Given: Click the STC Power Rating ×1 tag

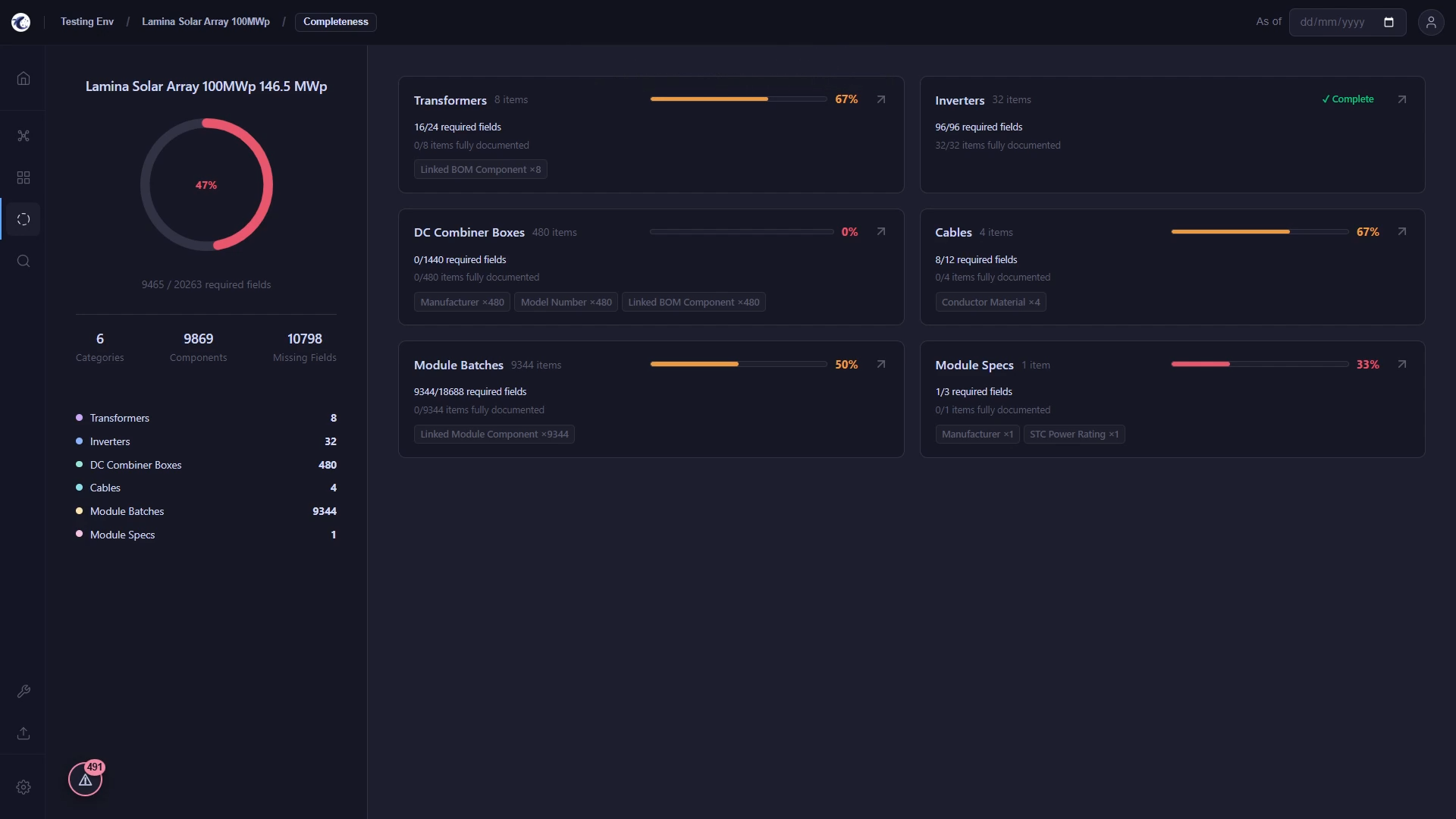Looking at the screenshot, I should tap(1075, 435).
